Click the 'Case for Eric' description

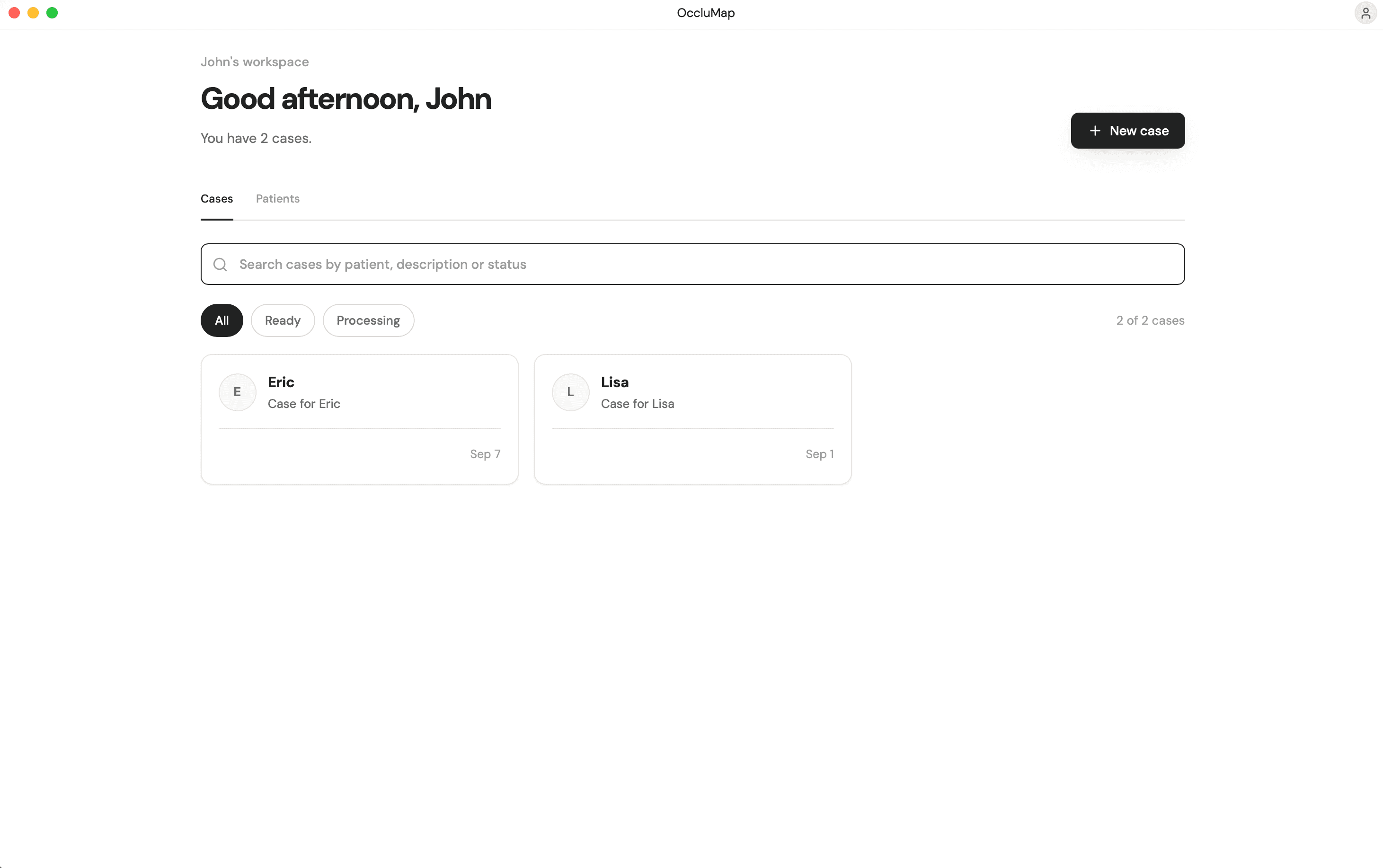pos(304,404)
